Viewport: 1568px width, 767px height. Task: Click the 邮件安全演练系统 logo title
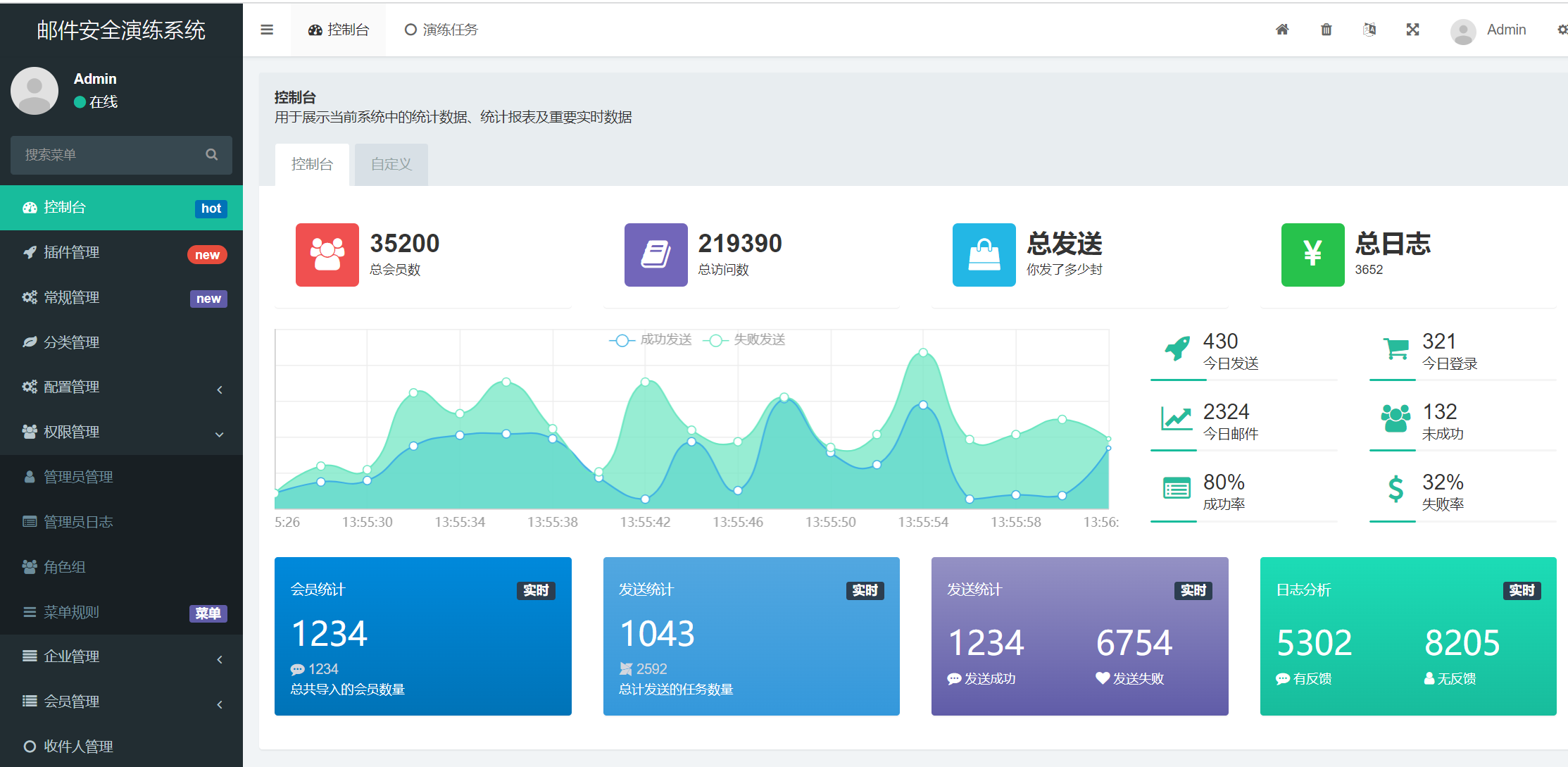coord(121,30)
